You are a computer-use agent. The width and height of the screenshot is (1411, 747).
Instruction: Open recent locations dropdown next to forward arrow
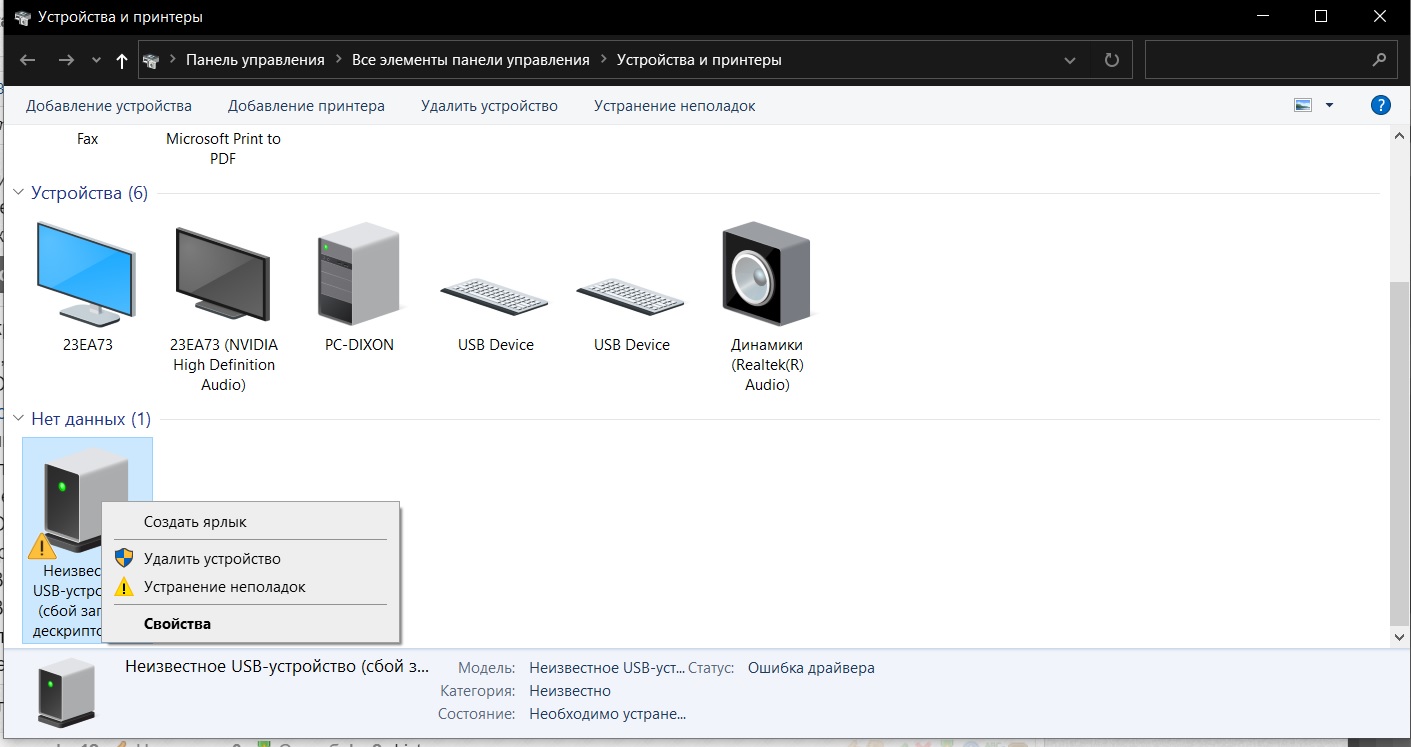click(x=96, y=60)
